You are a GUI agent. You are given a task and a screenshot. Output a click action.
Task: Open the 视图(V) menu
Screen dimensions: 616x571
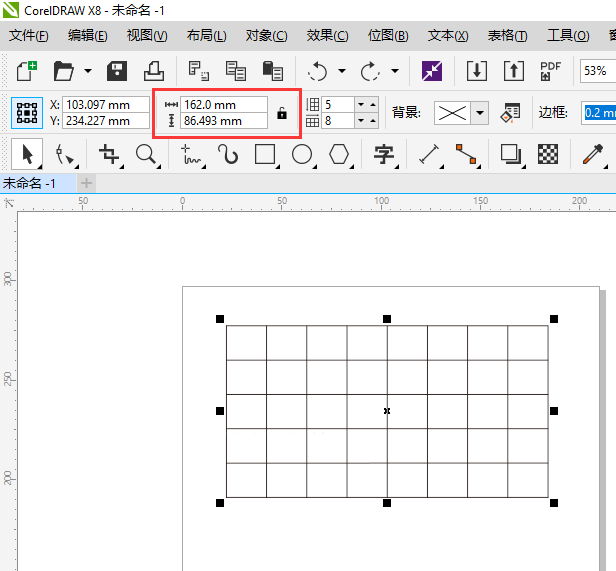[147, 36]
